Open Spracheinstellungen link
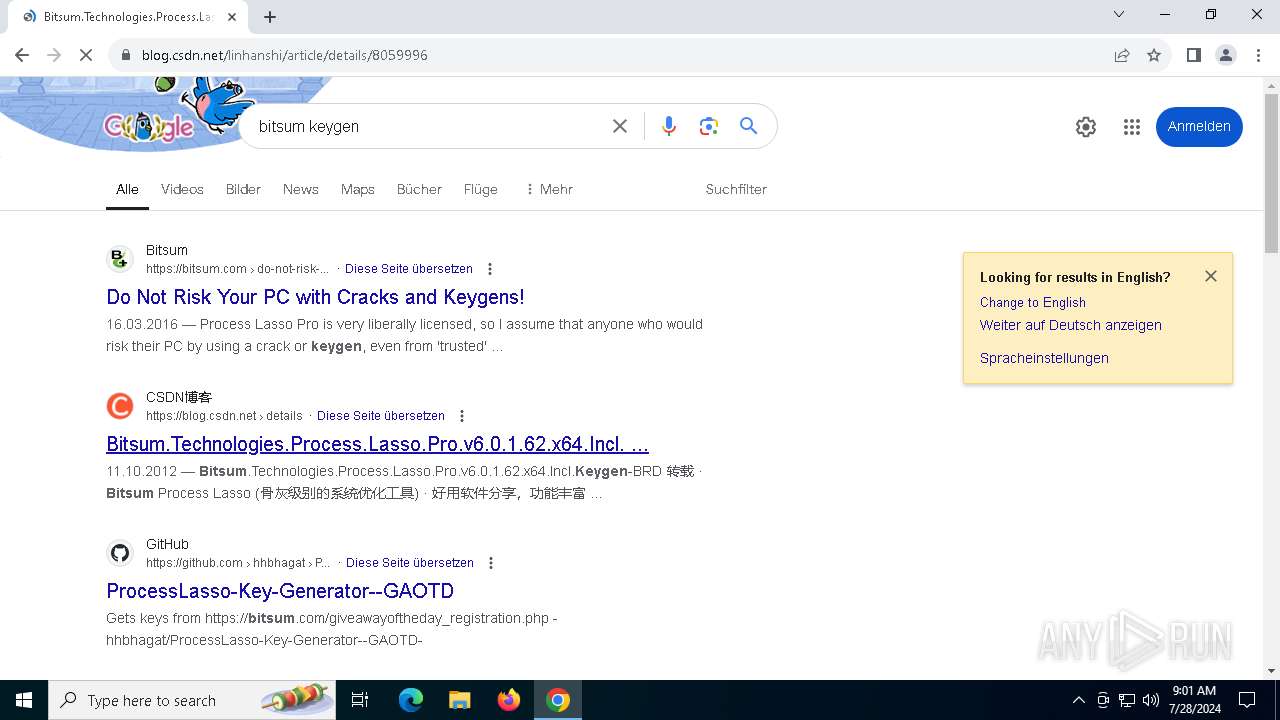The width and height of the screenshot is (1280, 720). 1044,358
